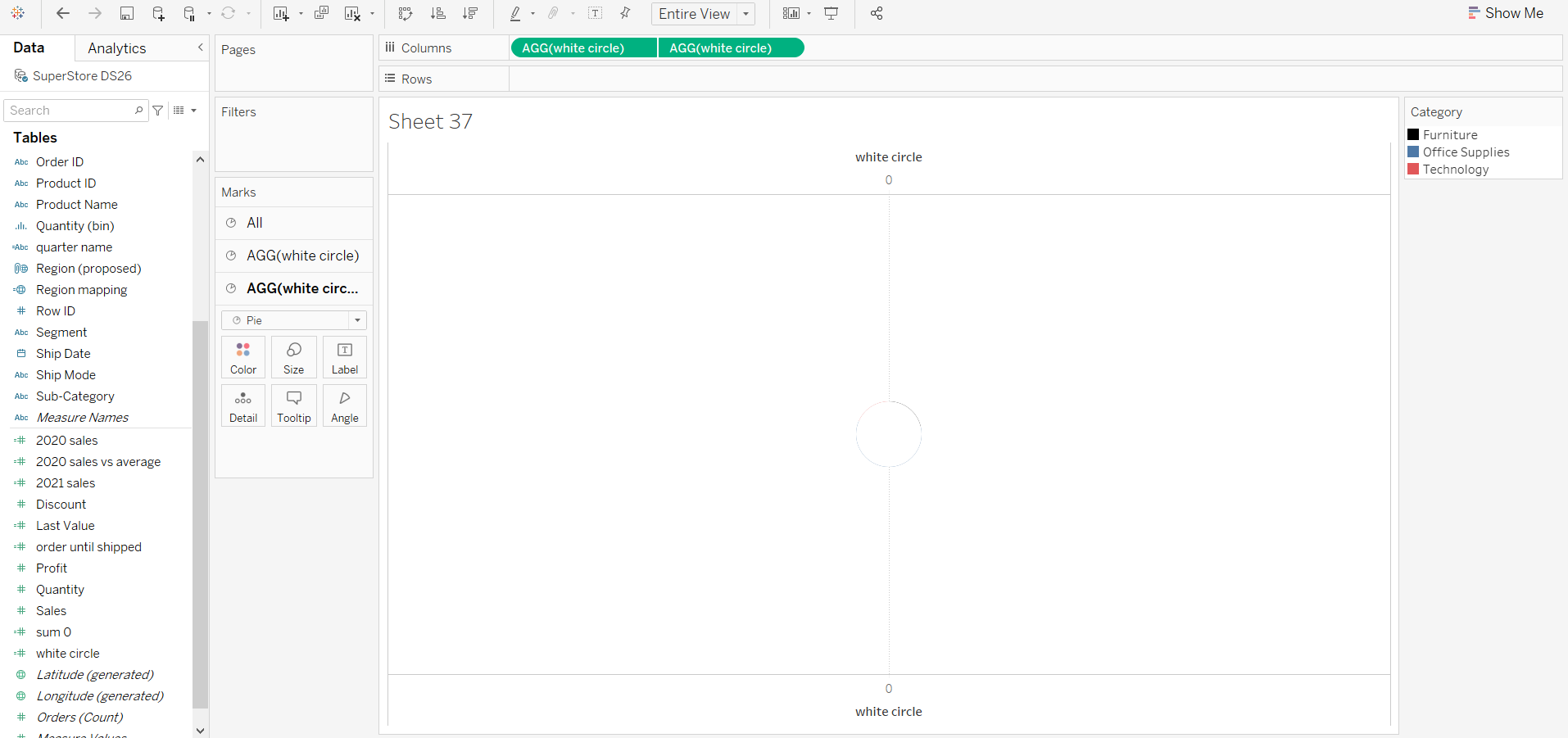Image resolution: width=1568 pixels, height=738 pixels.
Task: Click the Group Members paperclip icon
Action: point(554,13)
